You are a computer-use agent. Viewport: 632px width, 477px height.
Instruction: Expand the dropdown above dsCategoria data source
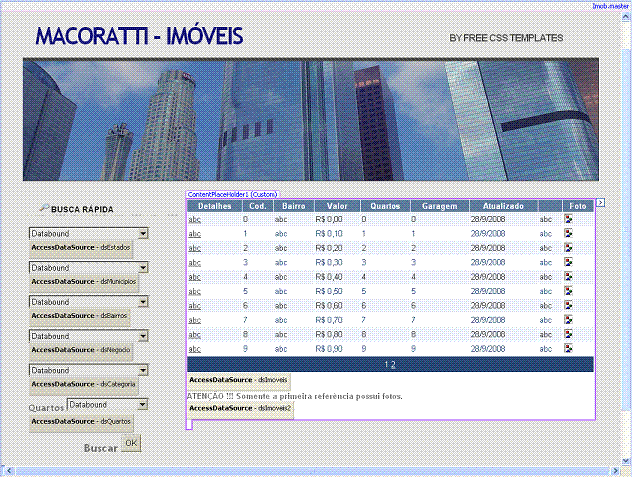[143, 370]
